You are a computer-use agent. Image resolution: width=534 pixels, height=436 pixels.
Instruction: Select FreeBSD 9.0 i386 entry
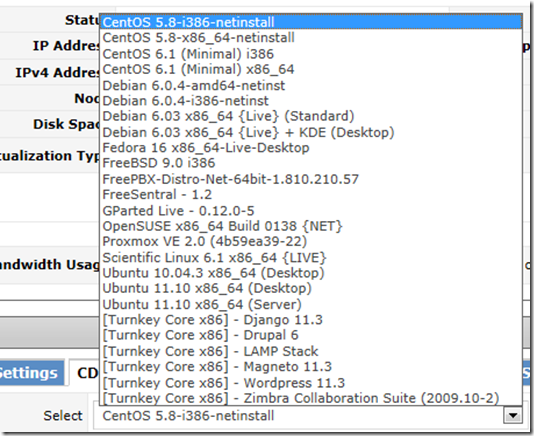(x=311, y=163)
